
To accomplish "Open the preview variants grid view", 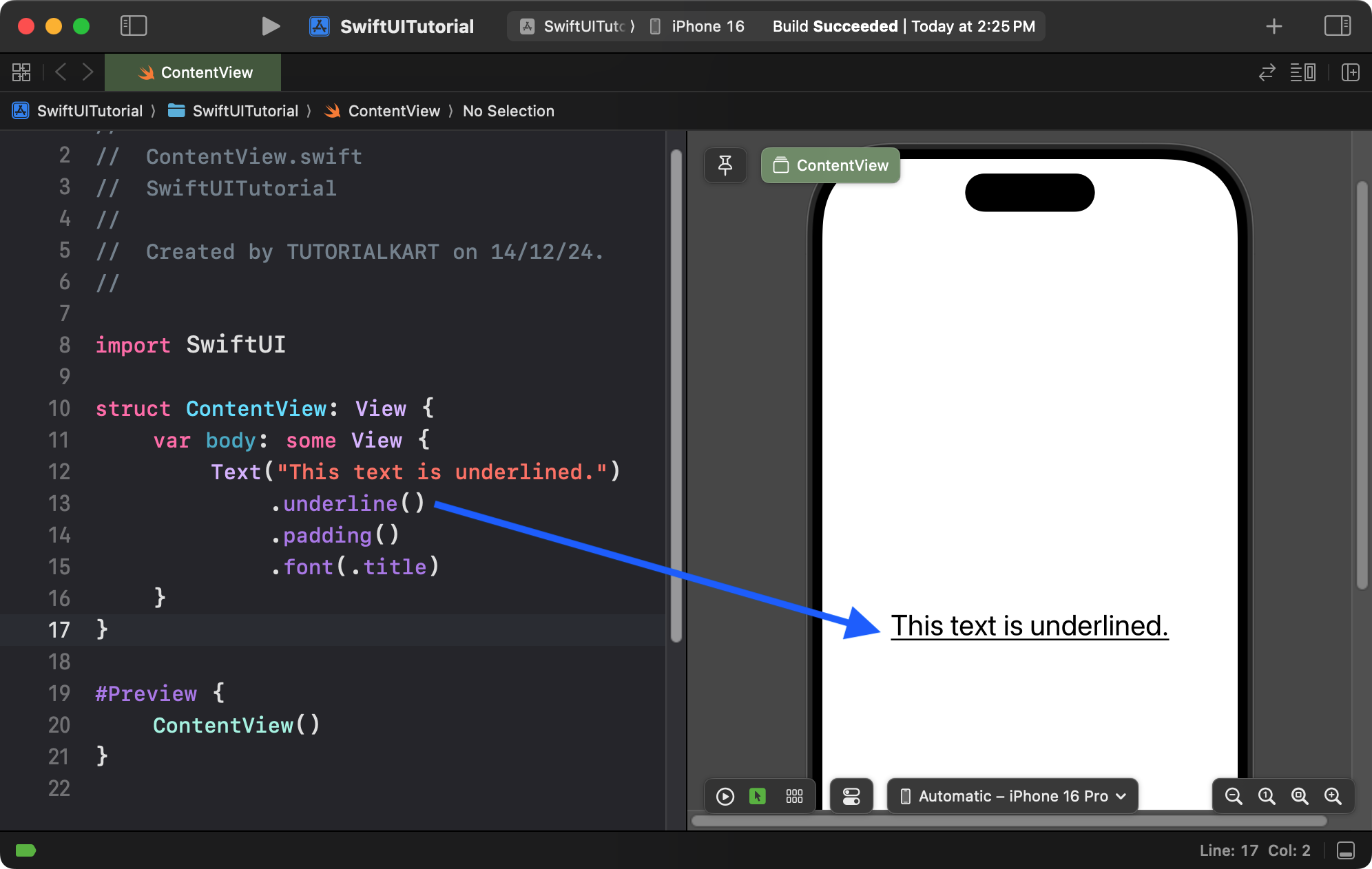I will point(794,796).
